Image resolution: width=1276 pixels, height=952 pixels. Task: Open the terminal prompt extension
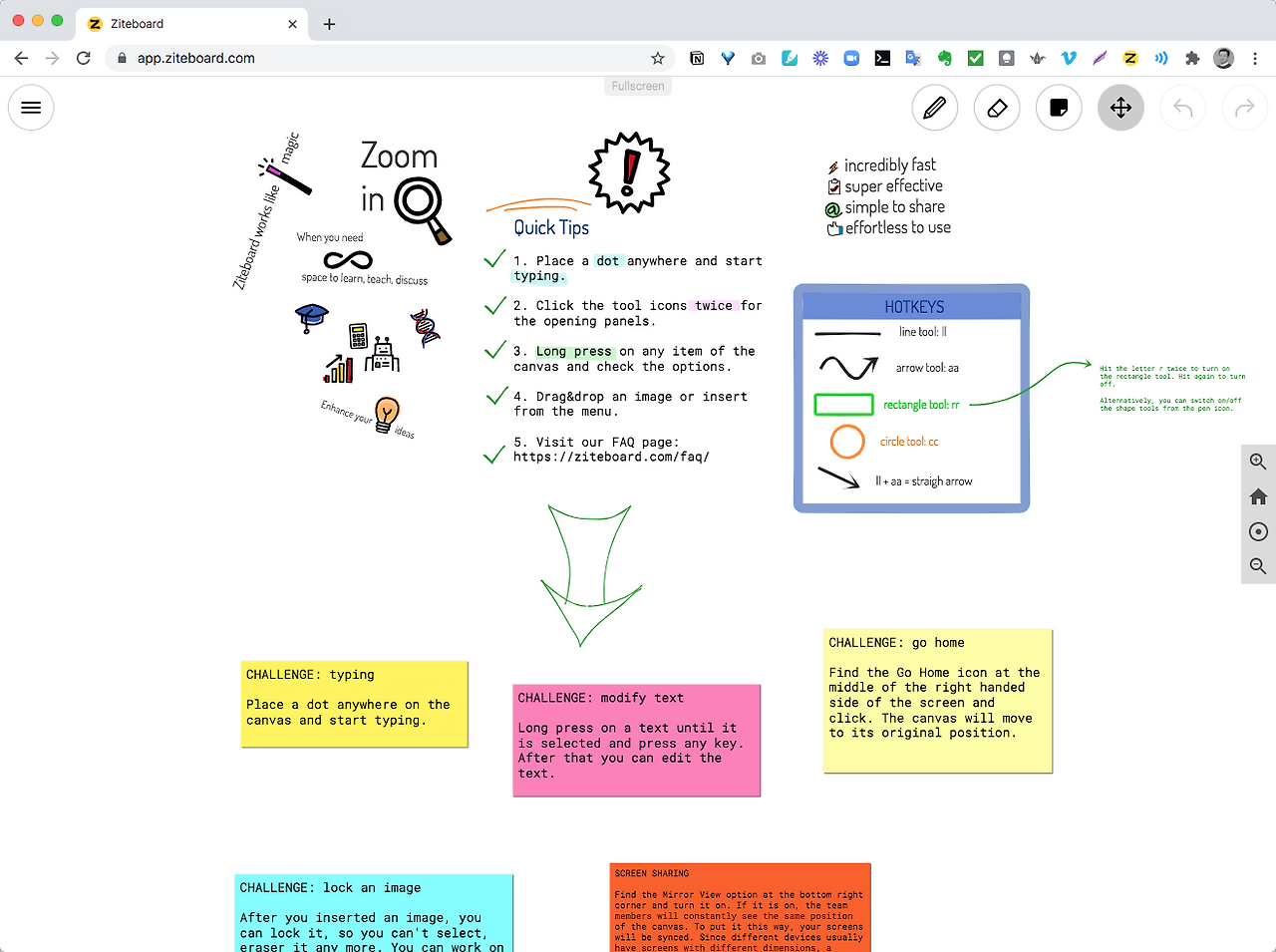coord(882,58)
